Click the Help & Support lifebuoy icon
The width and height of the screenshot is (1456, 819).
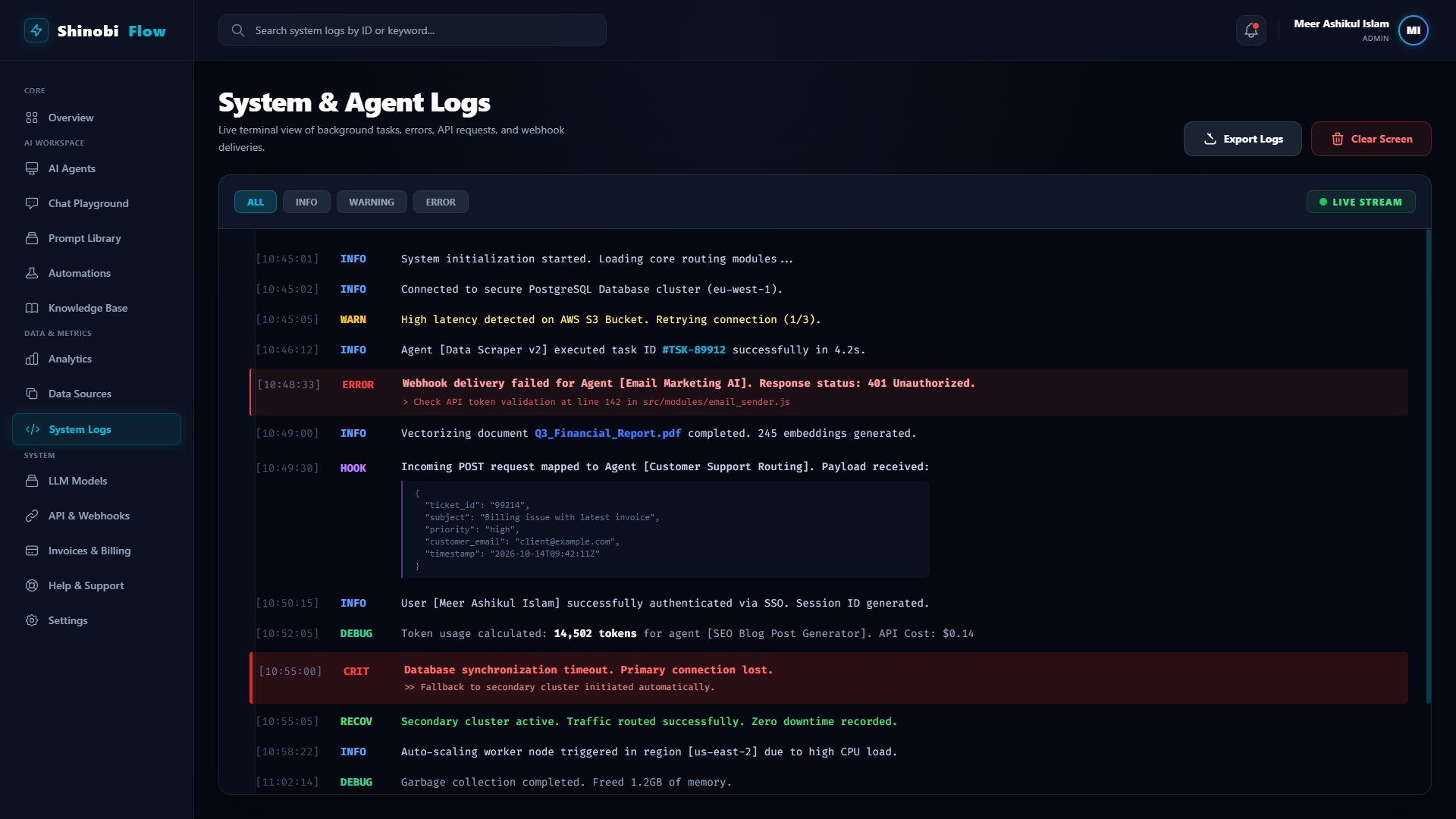(x=32, y=585)
